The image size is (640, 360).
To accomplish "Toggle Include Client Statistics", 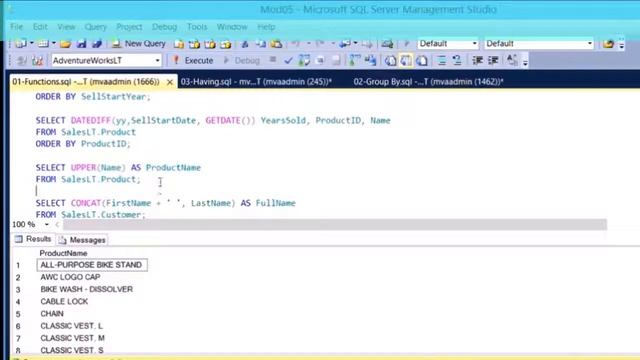I will tap(370, 60).
